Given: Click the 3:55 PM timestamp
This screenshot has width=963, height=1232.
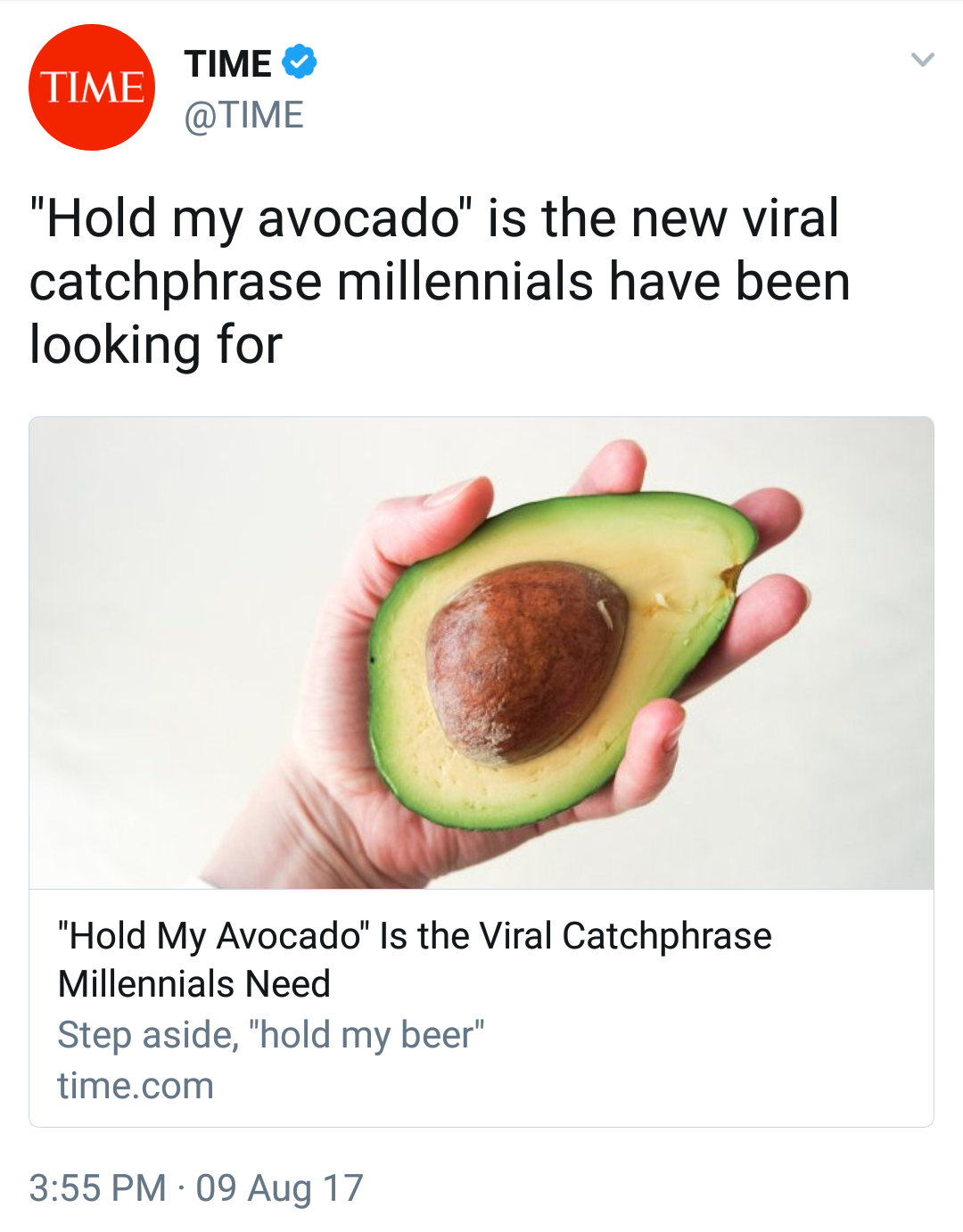Looking at the screenshot, I should coord(98,1187).
